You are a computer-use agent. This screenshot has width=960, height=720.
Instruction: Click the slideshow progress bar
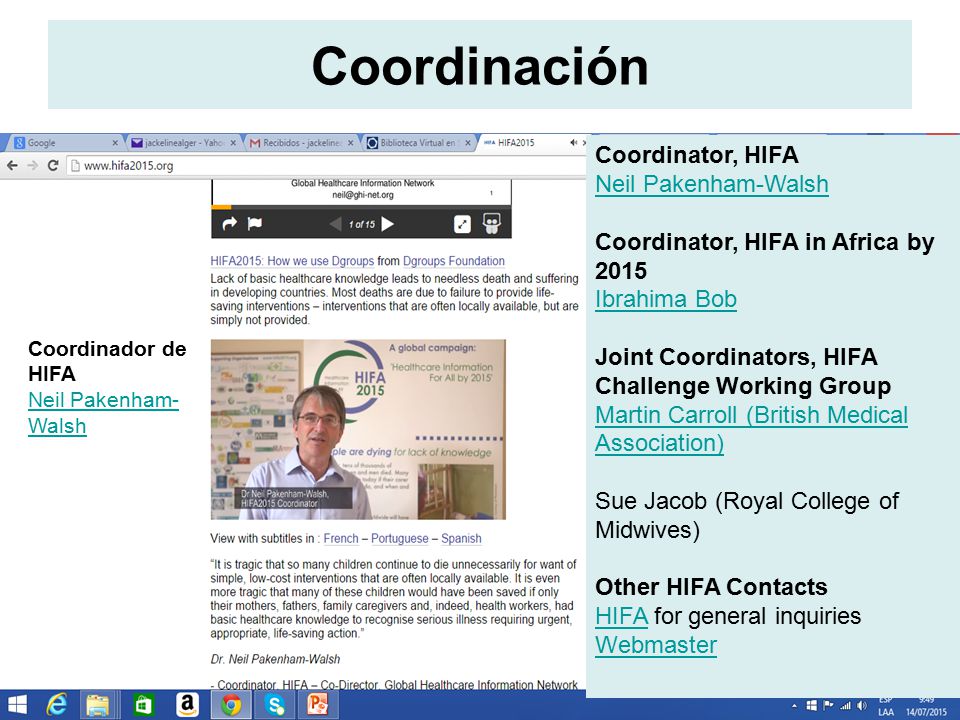[361, 207]
